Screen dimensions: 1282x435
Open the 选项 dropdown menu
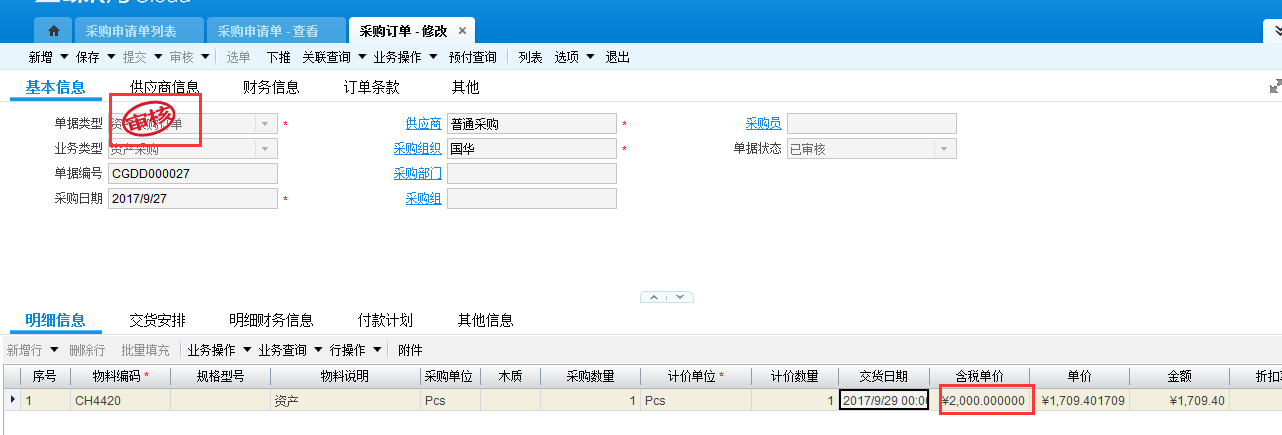590,57
